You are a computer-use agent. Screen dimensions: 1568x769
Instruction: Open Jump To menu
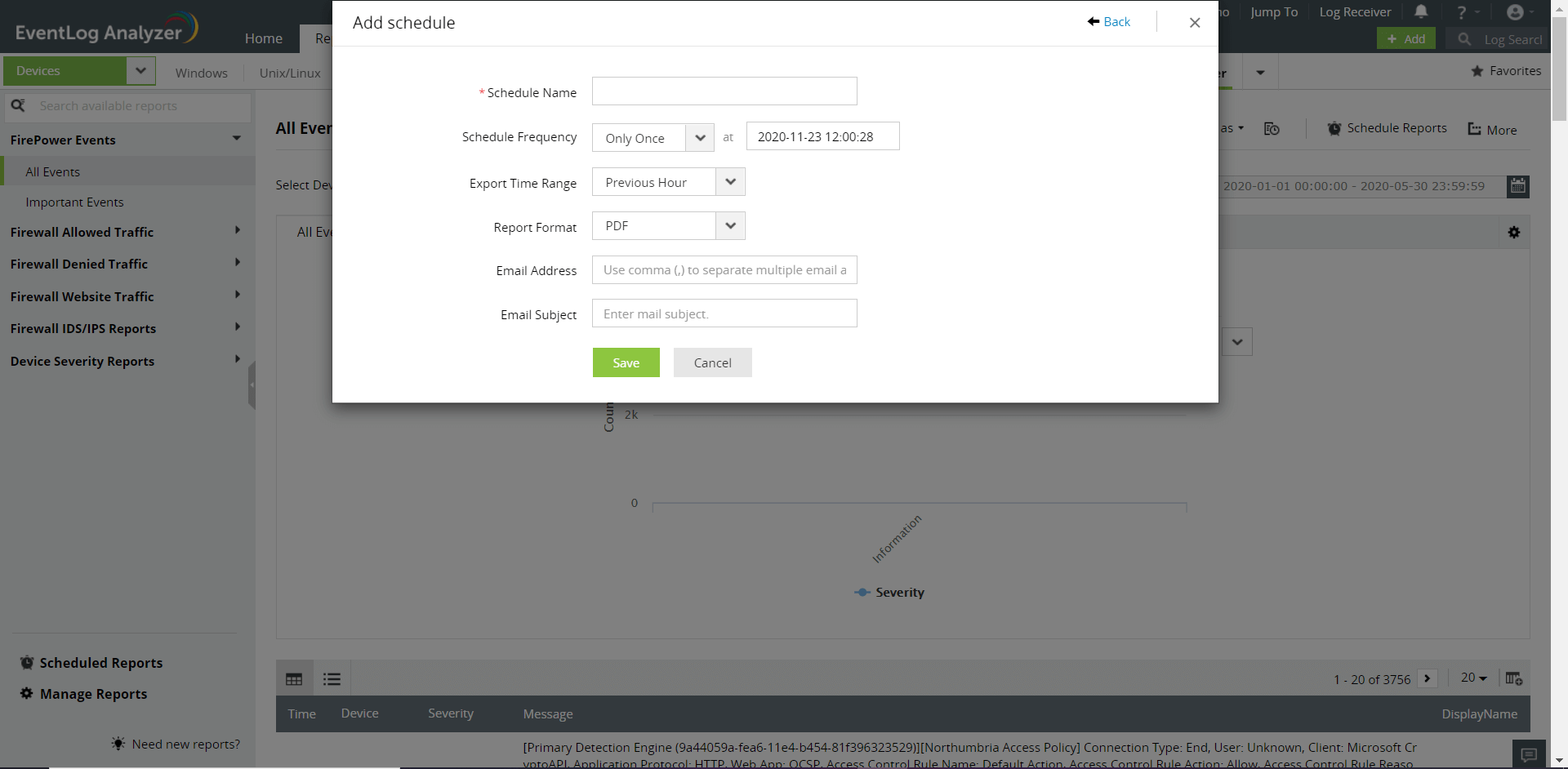click(x=1274, y=12)
